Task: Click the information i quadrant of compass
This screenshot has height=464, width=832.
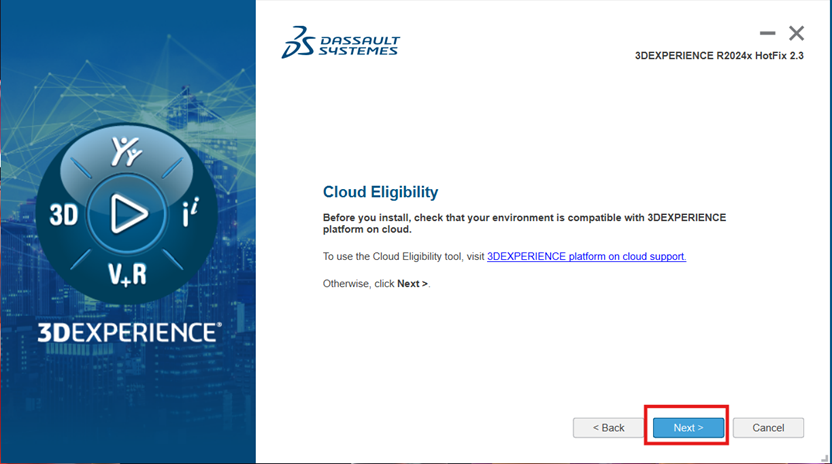Action: click(x=190, y=212)
